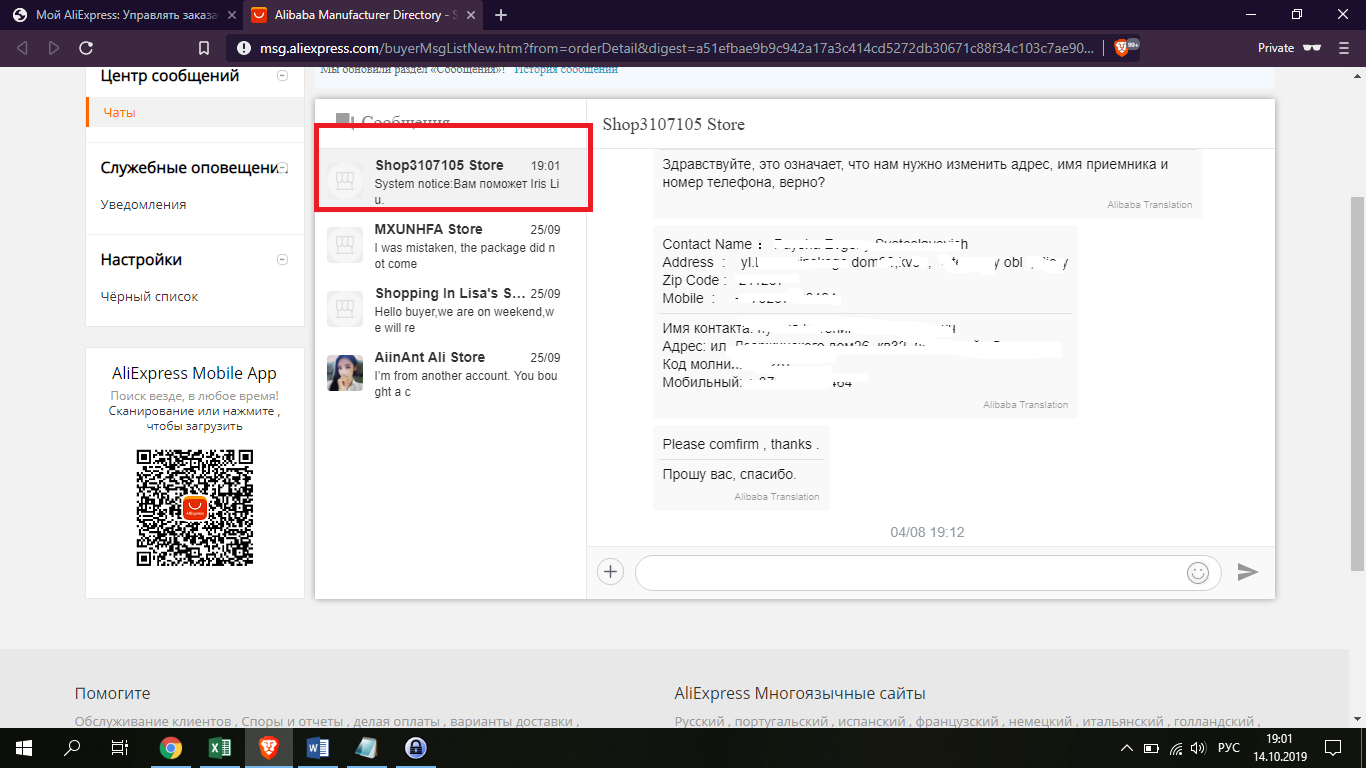1366x768 pixels.
Task: Click the "Прошу вас, спасибо." translated message
Action: point(729,474)
